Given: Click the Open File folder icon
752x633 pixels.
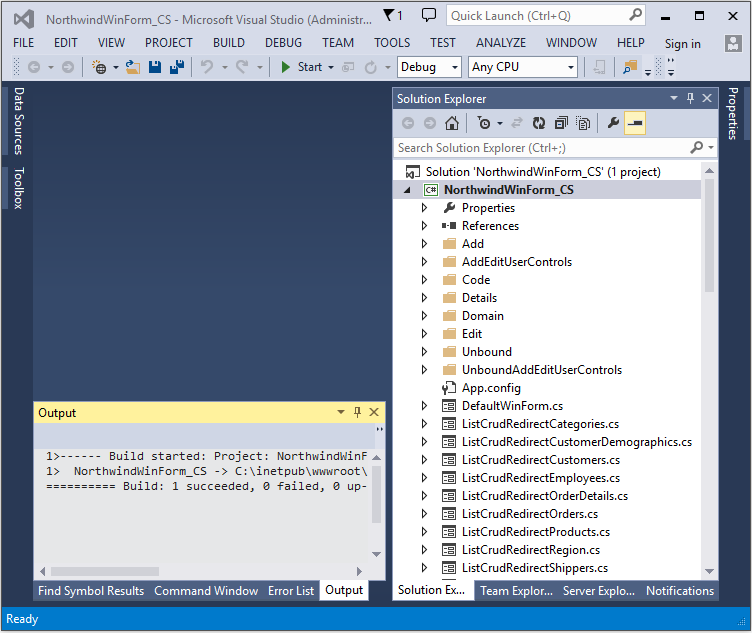Looking at the screenshot, I should (x=133, y=67).
